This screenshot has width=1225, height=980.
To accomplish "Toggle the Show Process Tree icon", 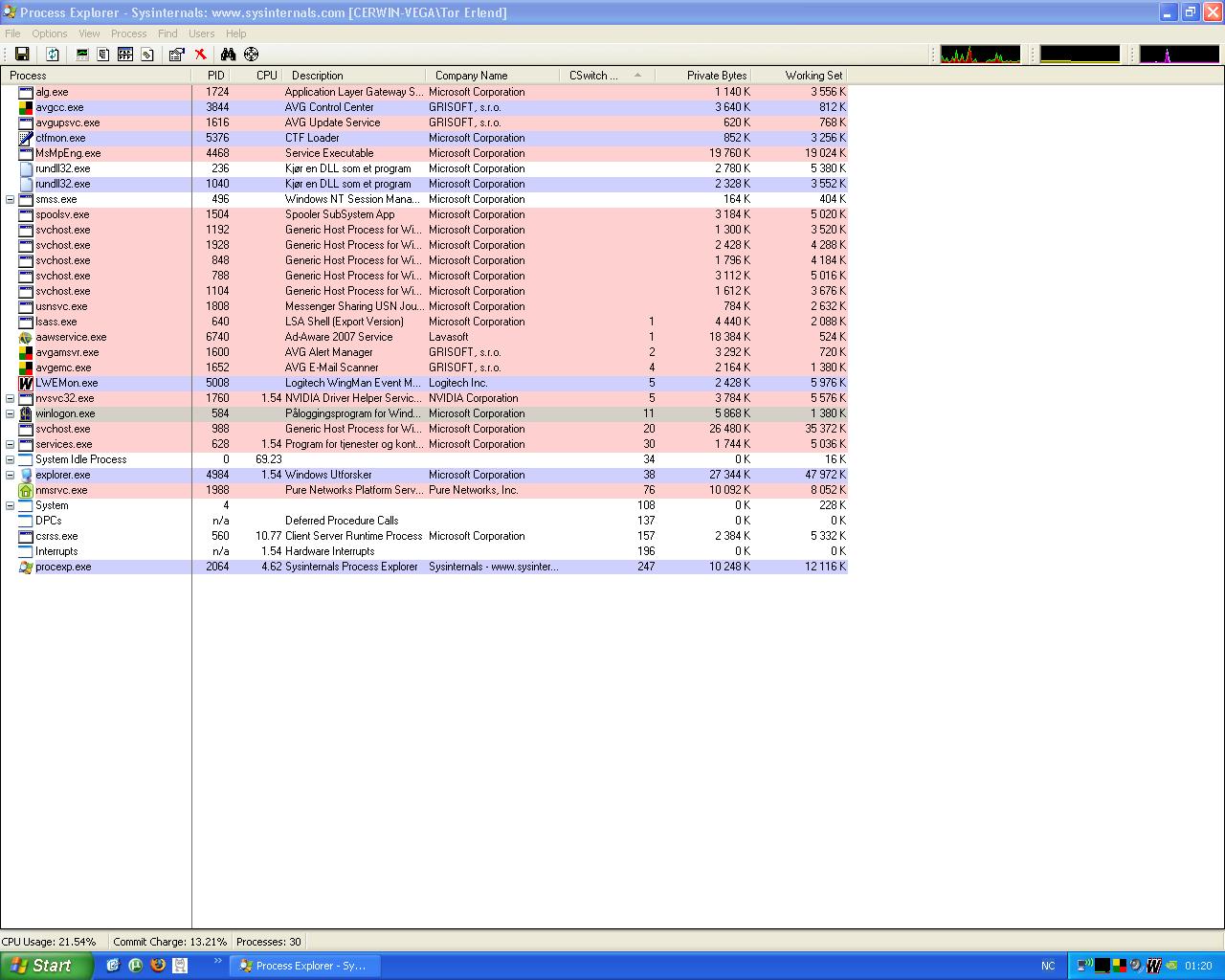I will [x=103, y=55].
